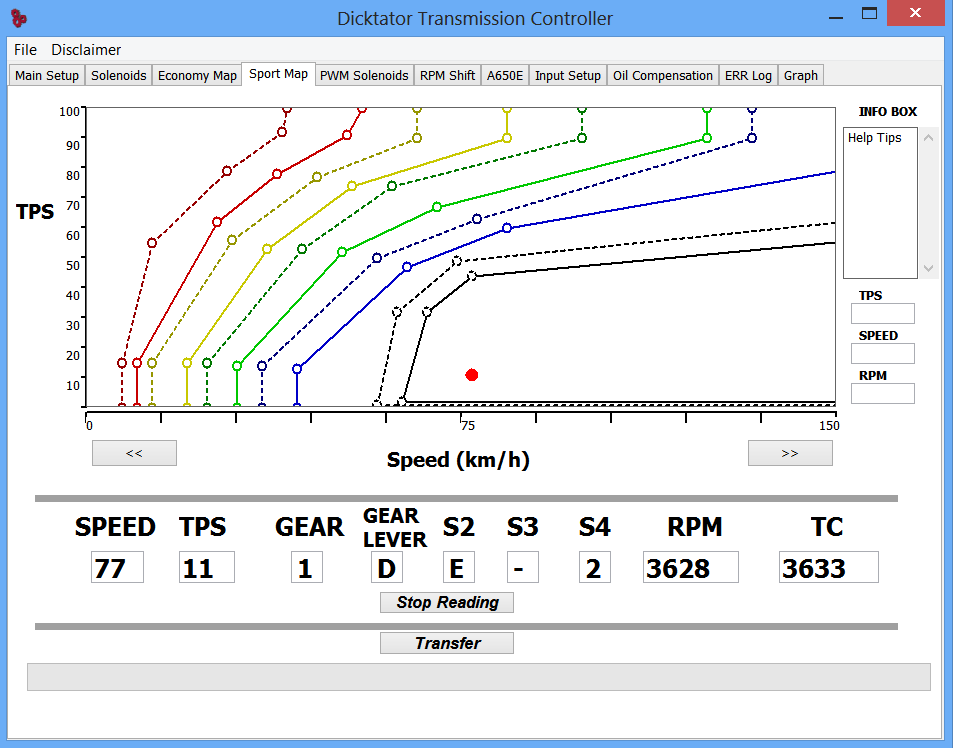Click the INFO BOX TPS input field
Viewport: 953px width, 748px height.
tap(882, 314)
